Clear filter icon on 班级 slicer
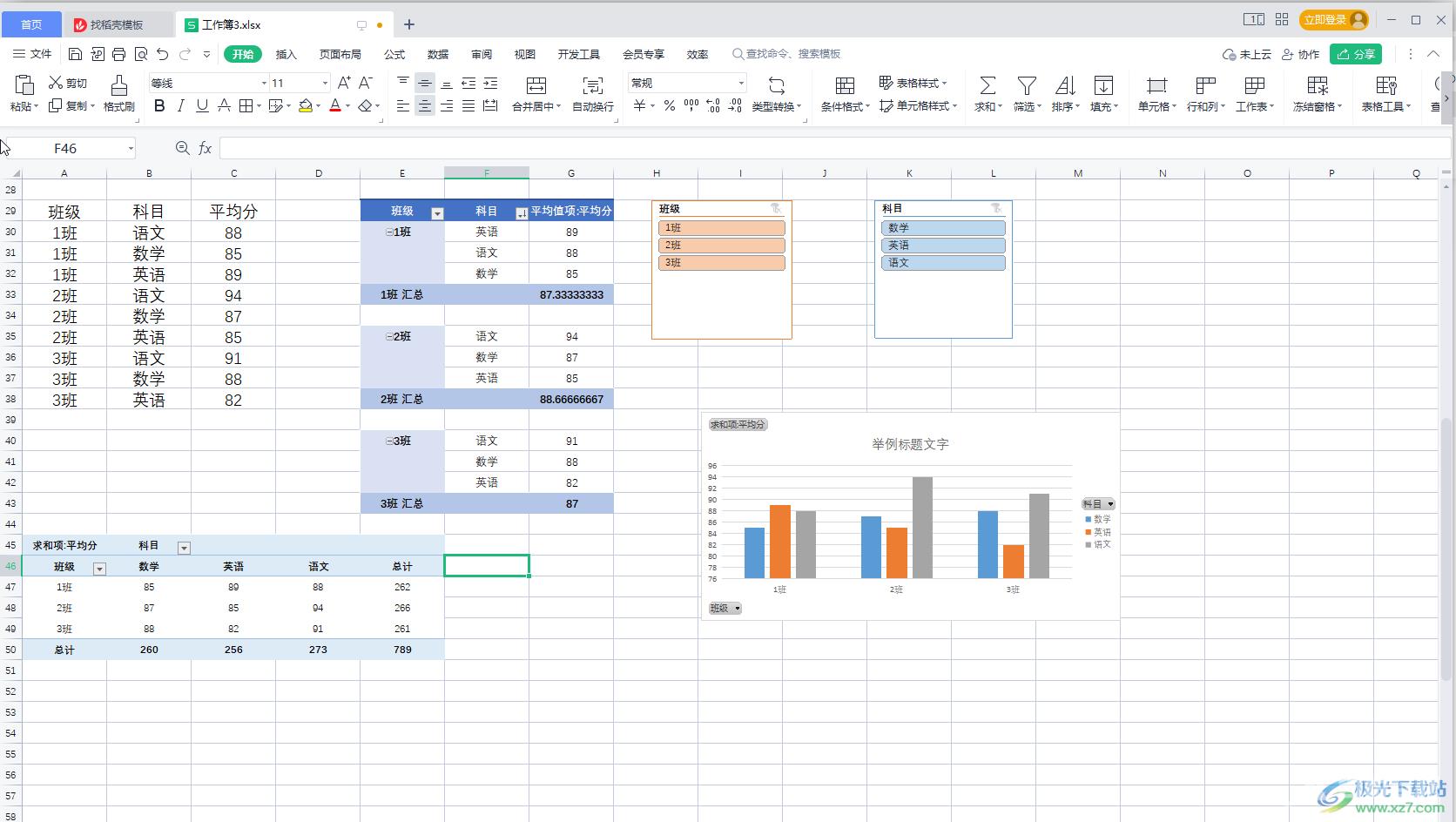Viewport: 1456px width, 822px height. [x=775, y=208]
